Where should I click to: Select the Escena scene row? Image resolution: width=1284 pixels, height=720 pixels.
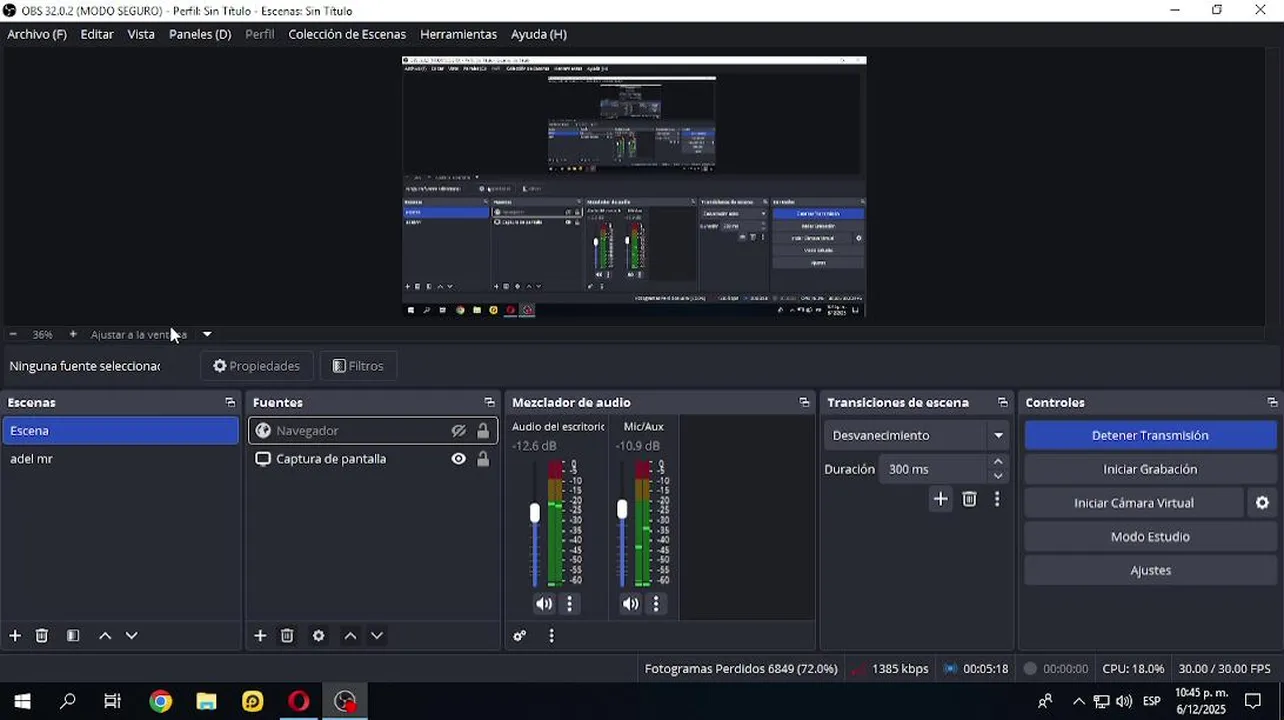(x=120, y=431)
